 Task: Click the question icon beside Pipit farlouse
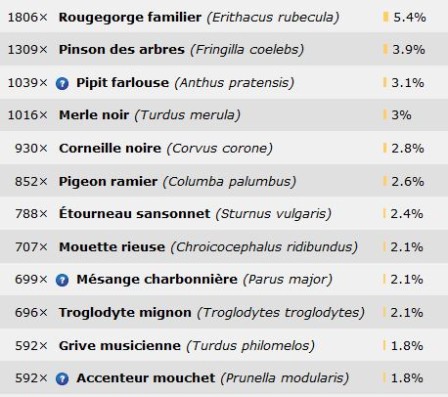62,83
